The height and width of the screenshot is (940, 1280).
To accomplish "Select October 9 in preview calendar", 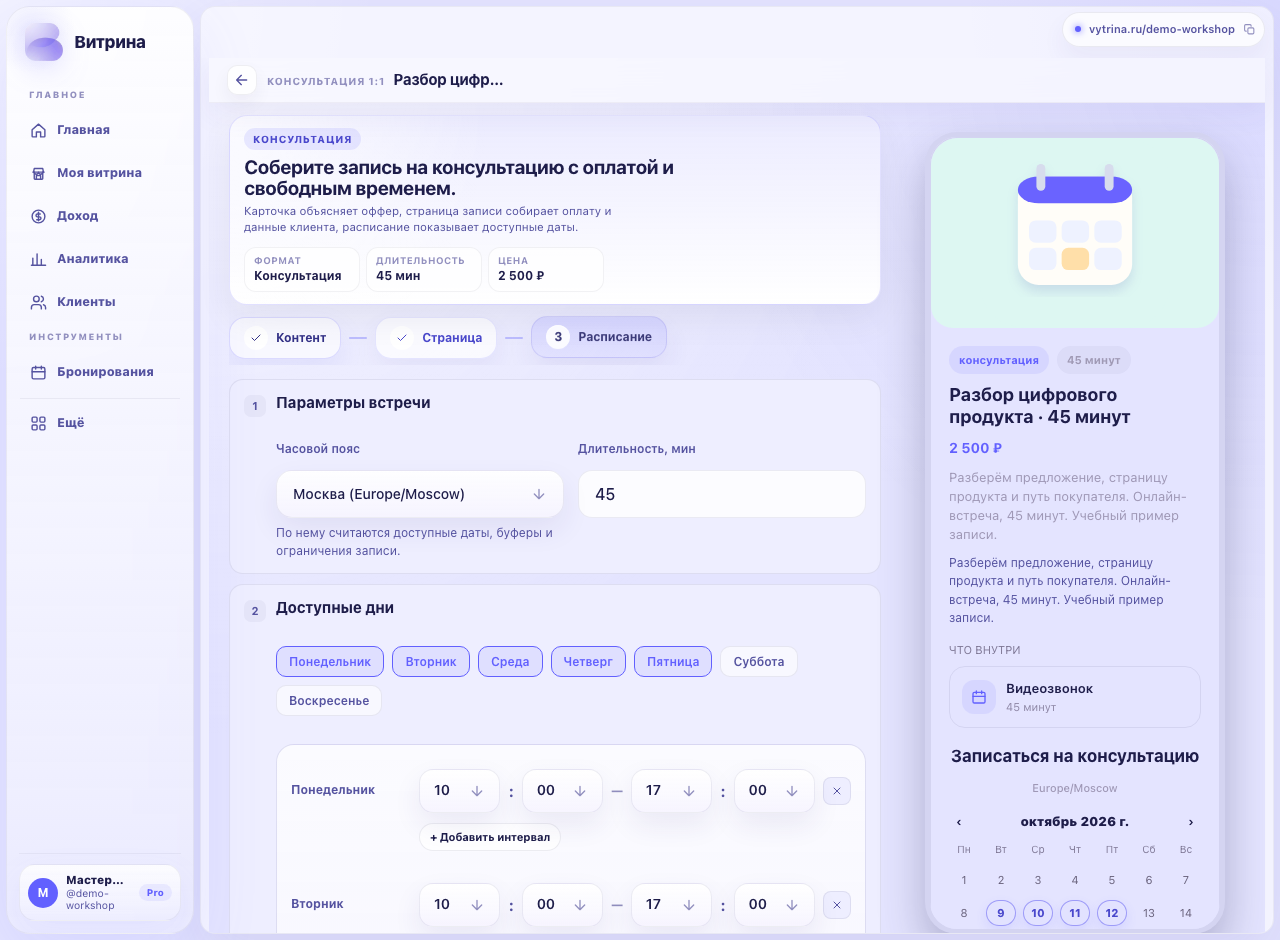I will point(1001,913).
